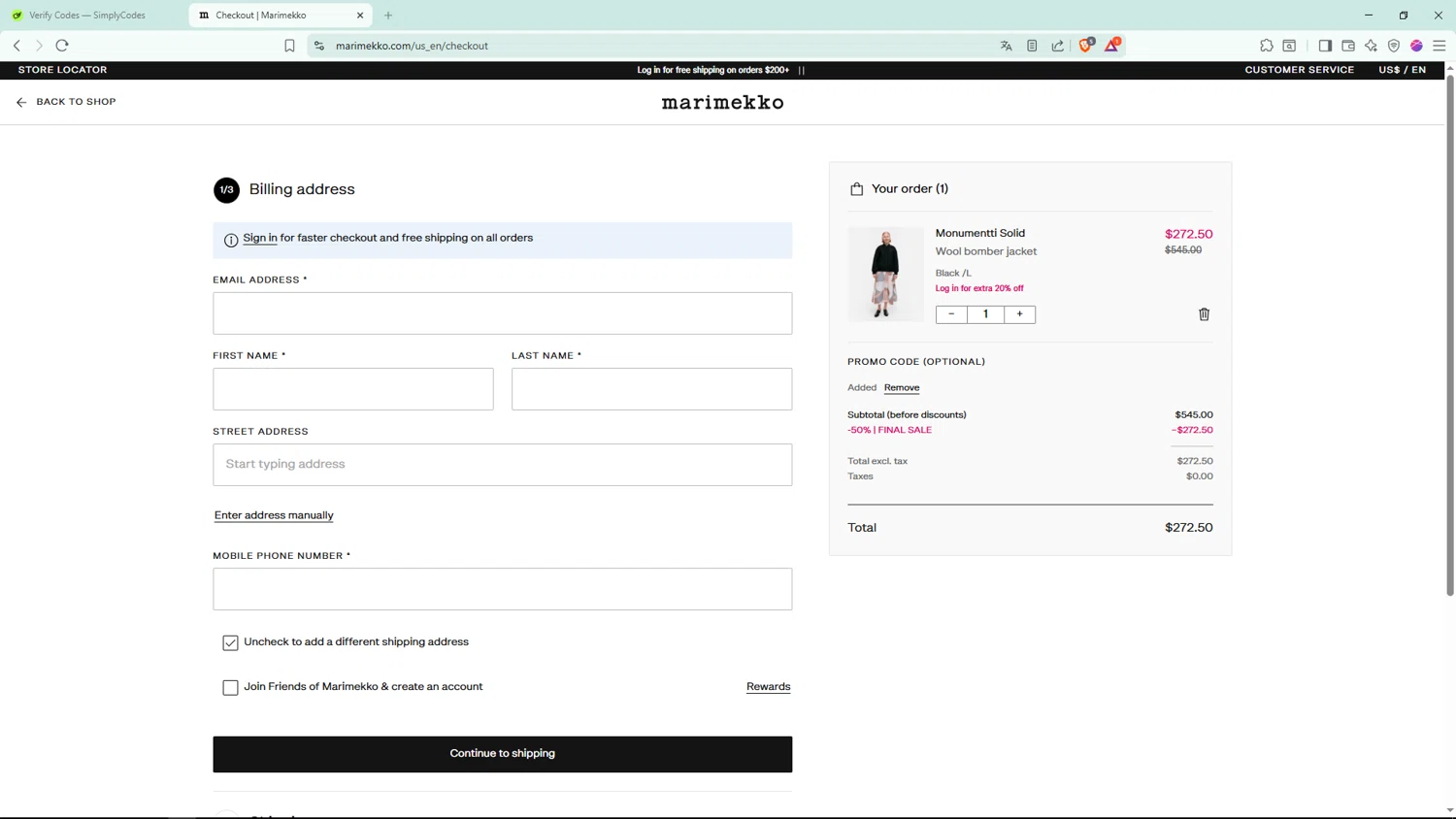
Task: Click Enter address manually link
Action: tap(274, 515)
